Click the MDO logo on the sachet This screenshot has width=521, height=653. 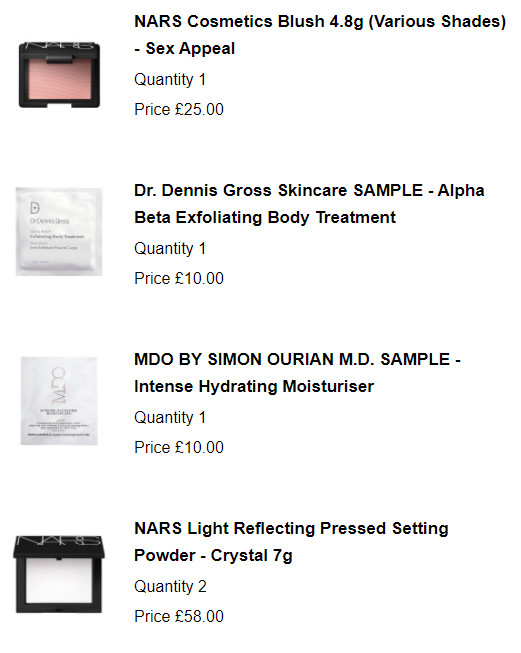pos(58,386)
